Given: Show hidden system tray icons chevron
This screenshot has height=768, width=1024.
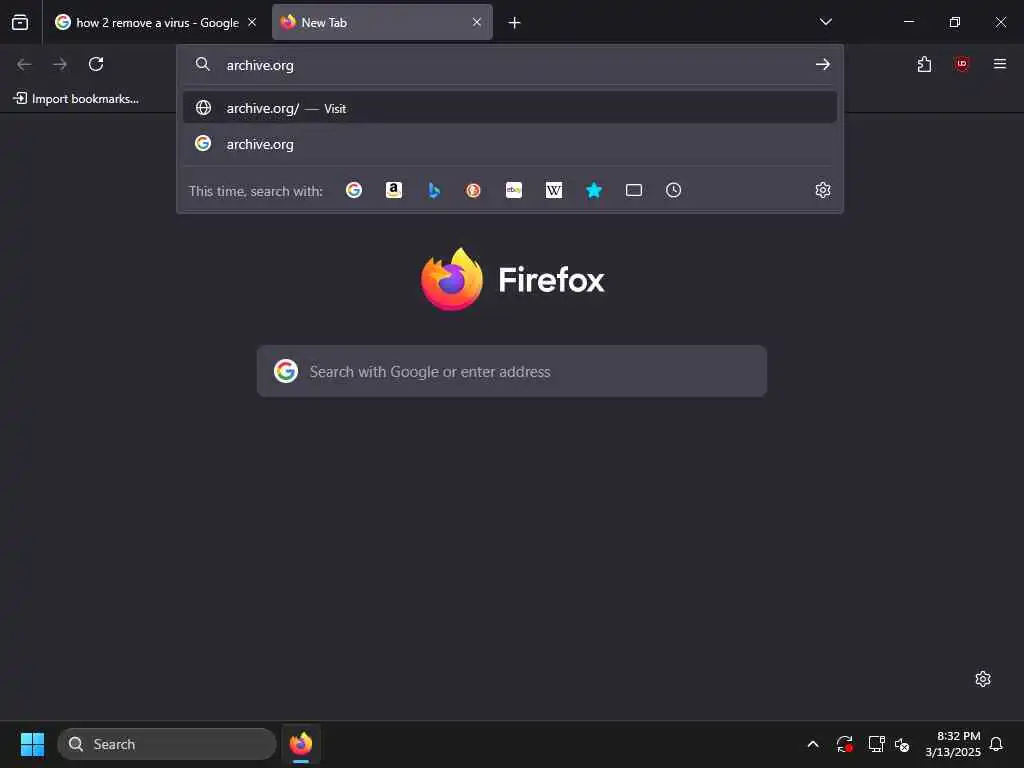Looking at the screenshot, I should 813,744.
